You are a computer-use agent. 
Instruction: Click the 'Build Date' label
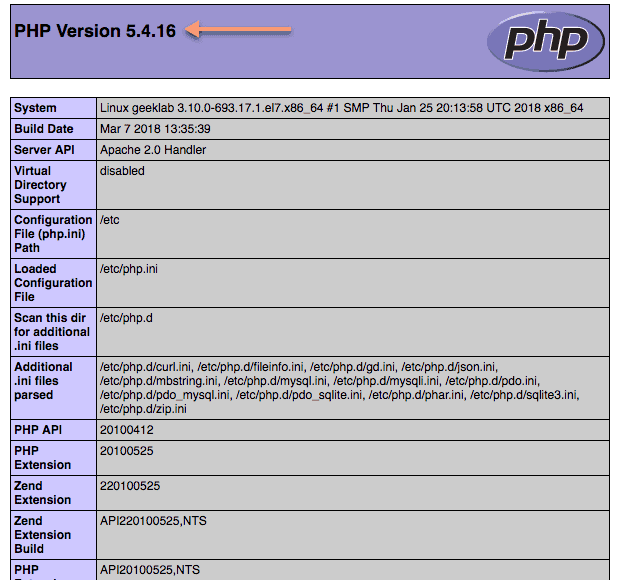[x=44, y=129]
